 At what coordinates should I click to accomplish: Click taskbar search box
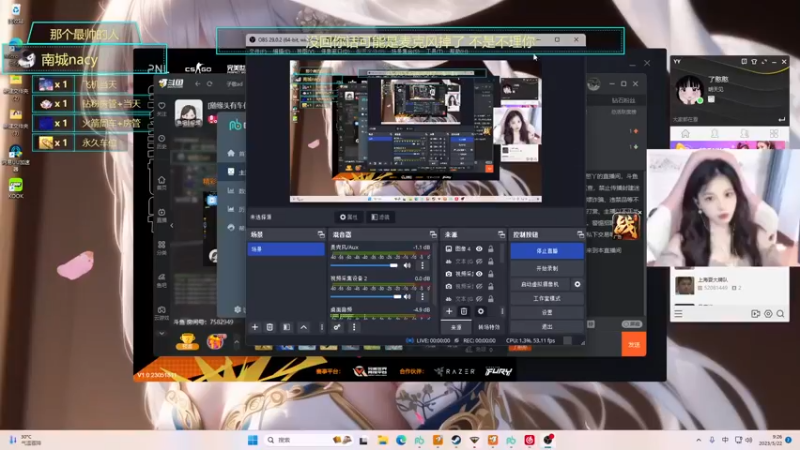[x=309, y=440]
